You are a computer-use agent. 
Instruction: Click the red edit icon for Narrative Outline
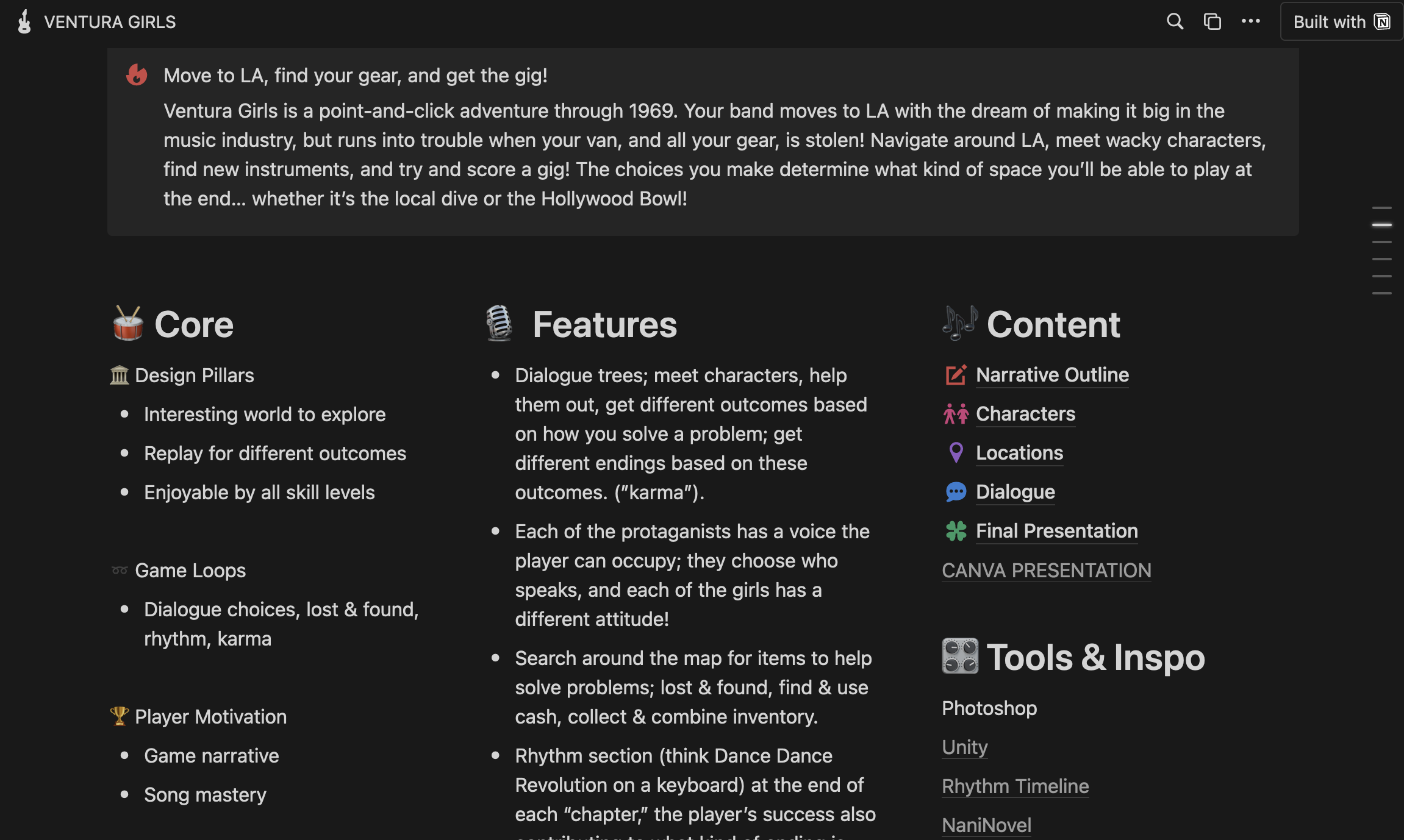(x=956, y=375)
